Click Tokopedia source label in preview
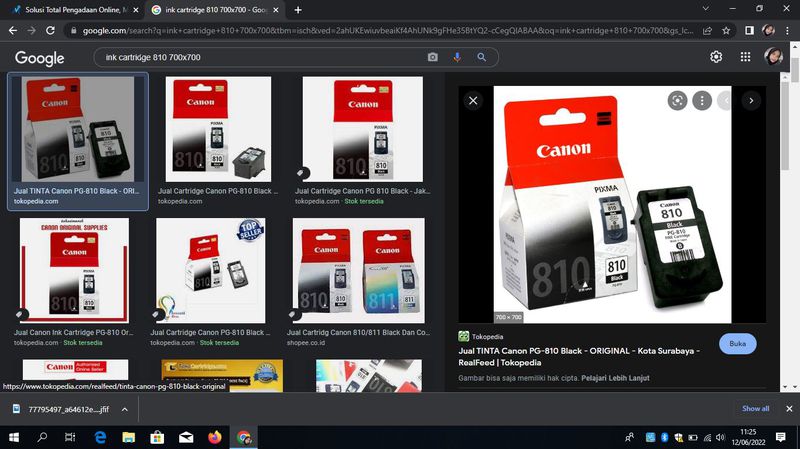This screenshot has height=449, width=800. pyautogui.click(x=487, y=337)
